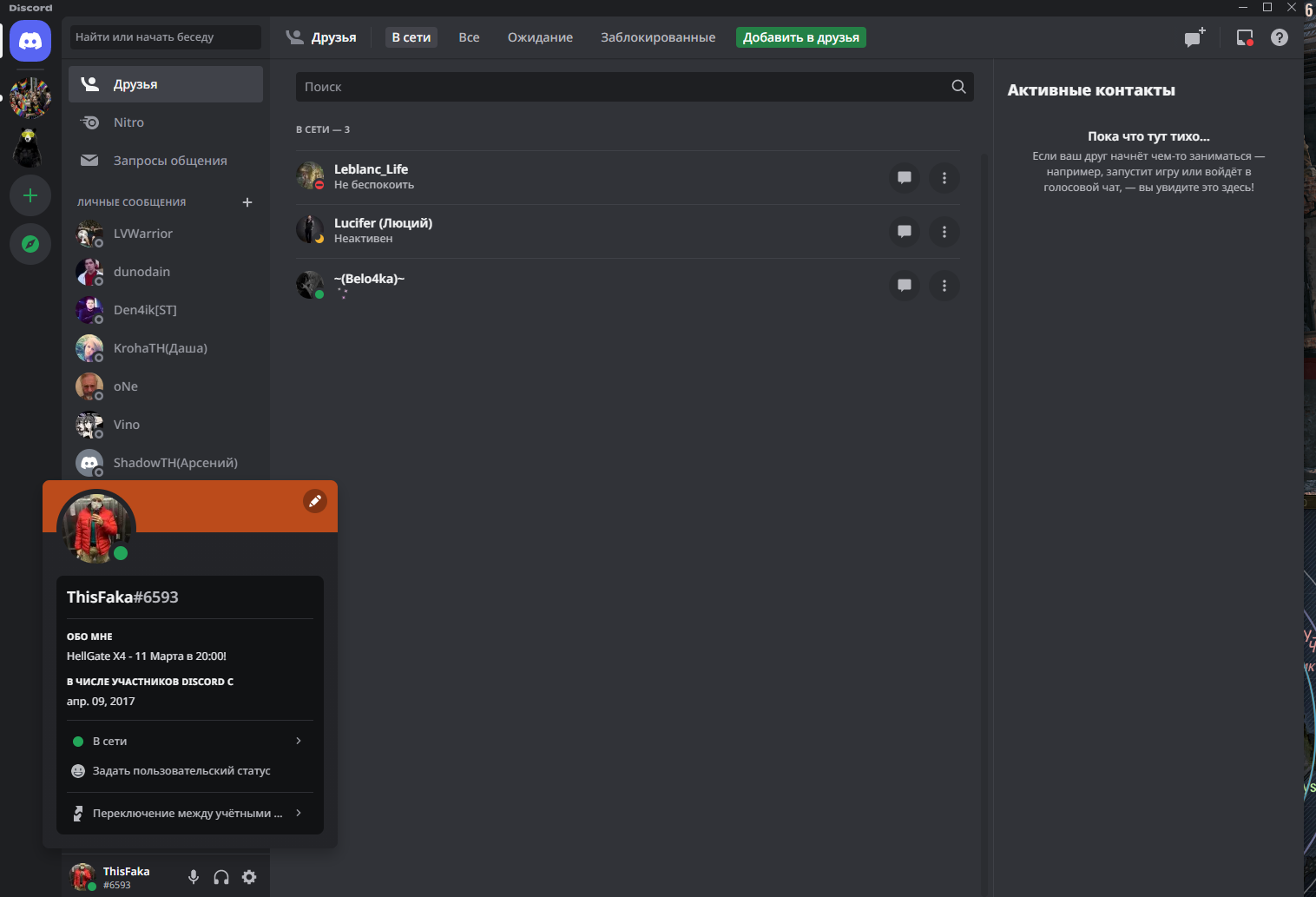Open user settings gear icon
Image resolution: width=1316 pixels, height=897 pixels.
point(249,877)
